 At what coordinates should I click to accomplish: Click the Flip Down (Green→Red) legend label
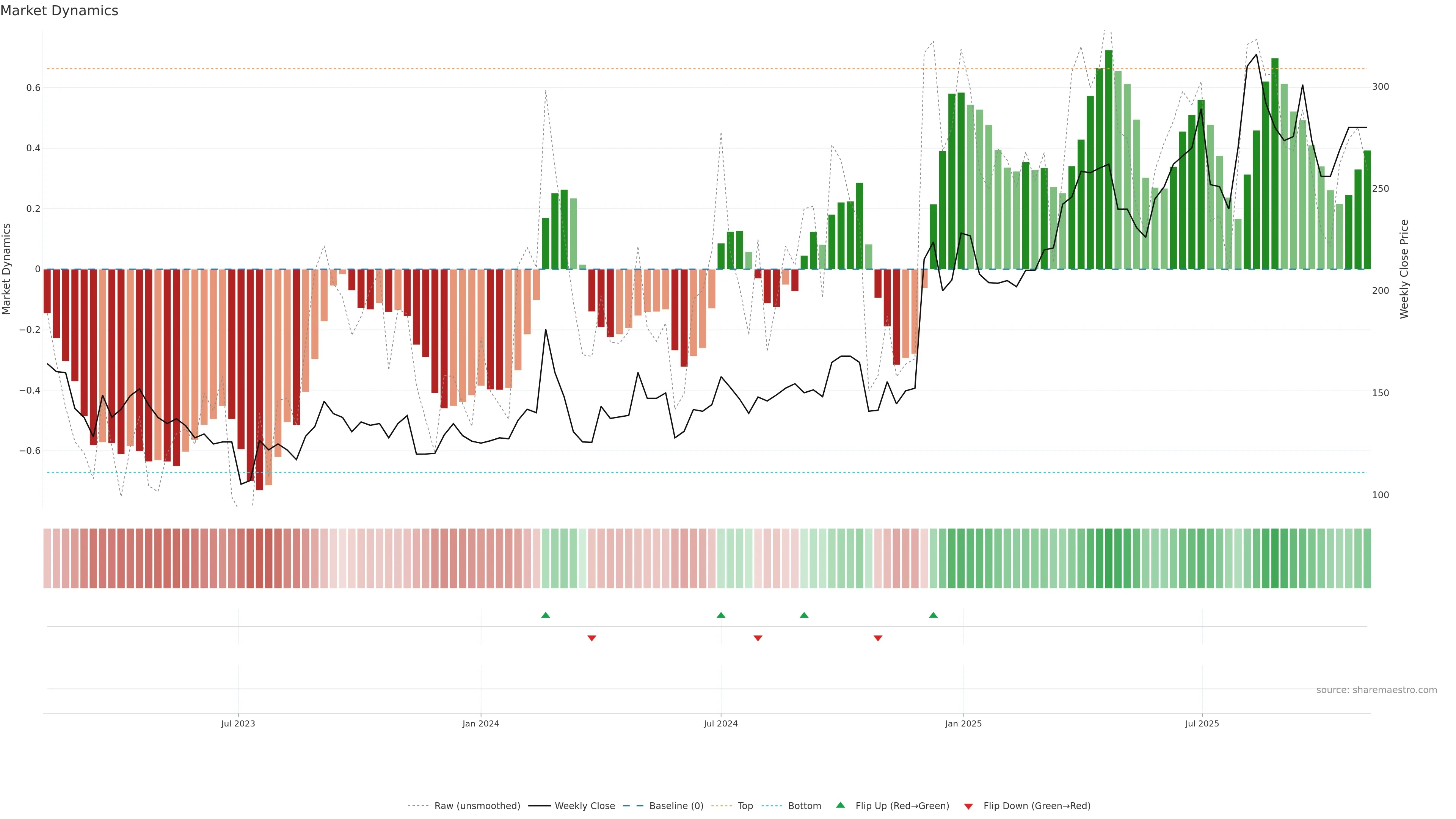tap(1037, 806)
